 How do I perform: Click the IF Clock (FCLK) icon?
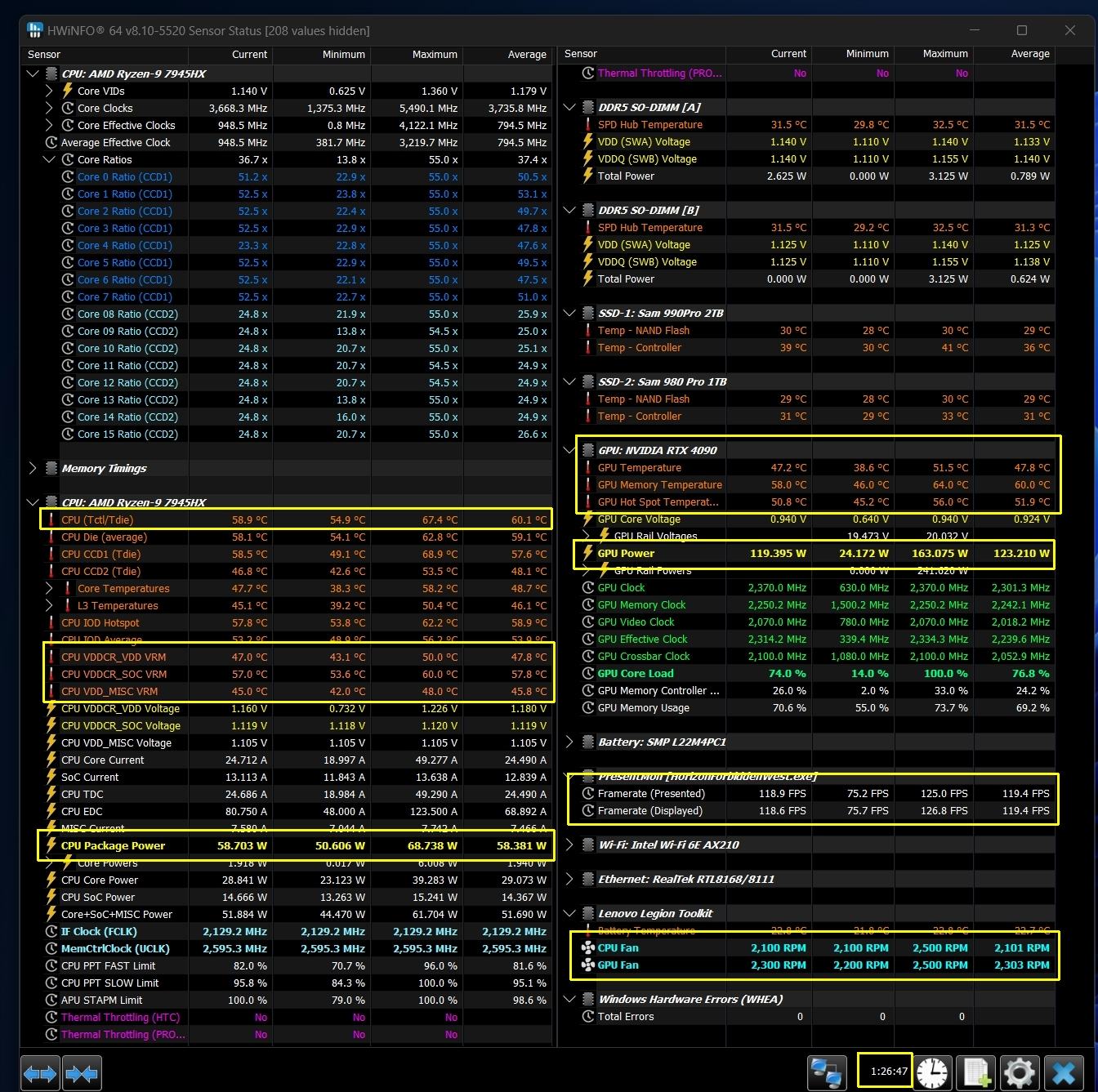click(x=51, y=932)
